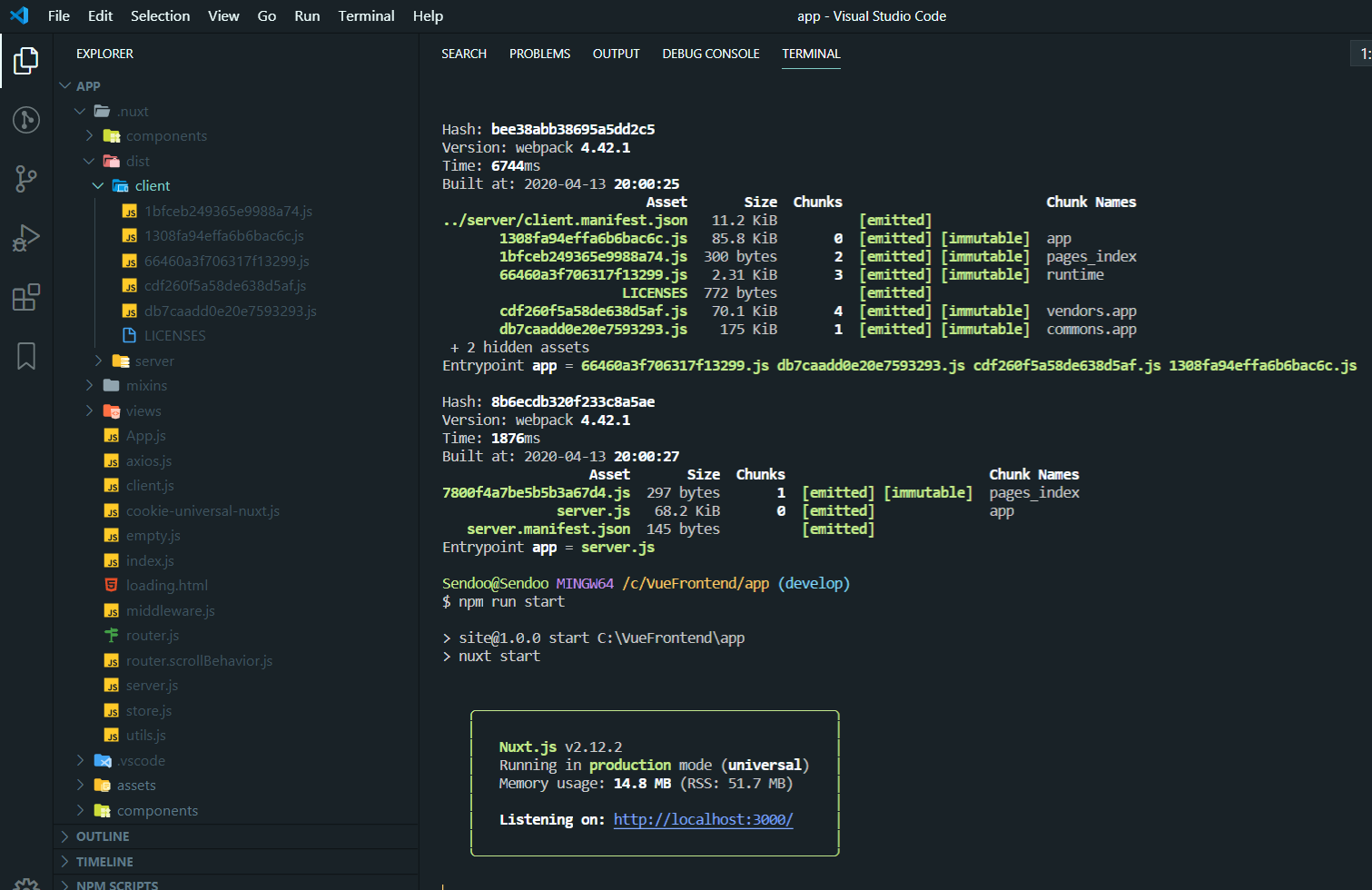Screen dimensions: 1372x890
Task: Open the File menu
Action: (59, 15)
